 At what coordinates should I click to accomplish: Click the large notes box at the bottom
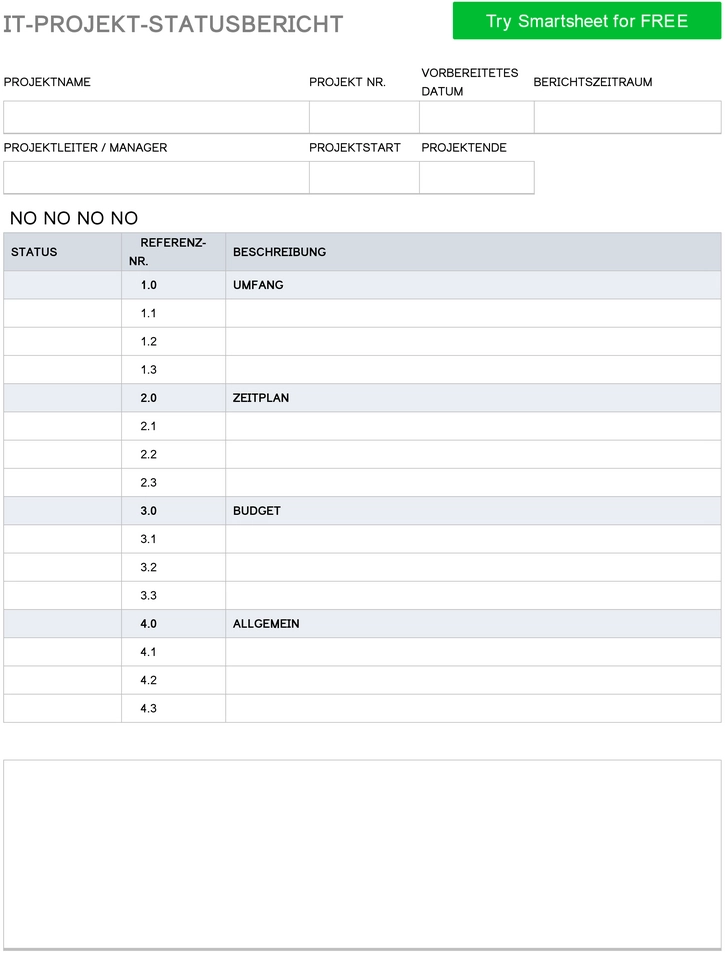(362, 854)
